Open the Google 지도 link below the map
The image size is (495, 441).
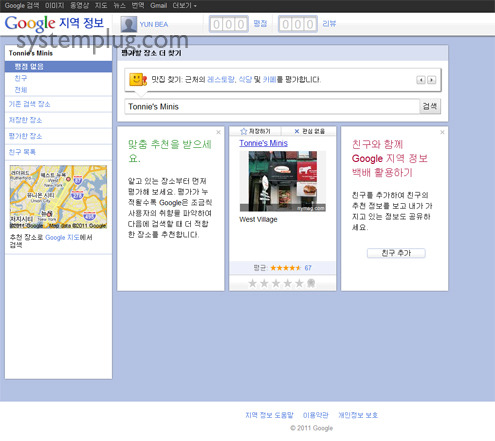pos(62,237)
